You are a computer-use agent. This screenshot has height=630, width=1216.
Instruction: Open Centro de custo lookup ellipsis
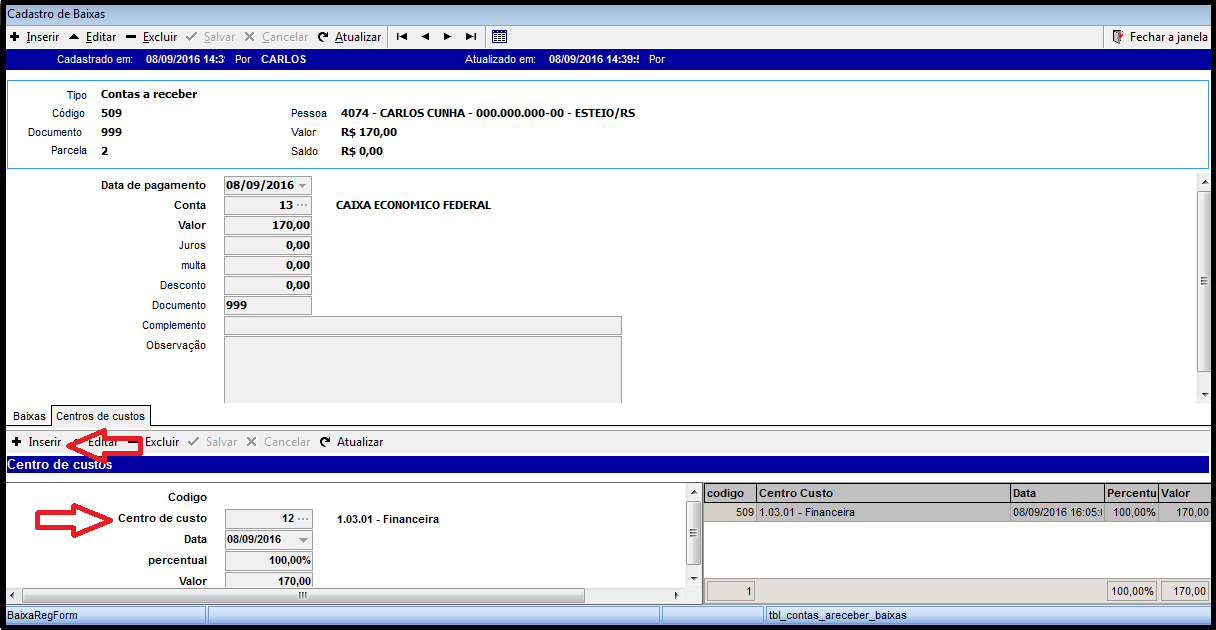click(302, 519)
